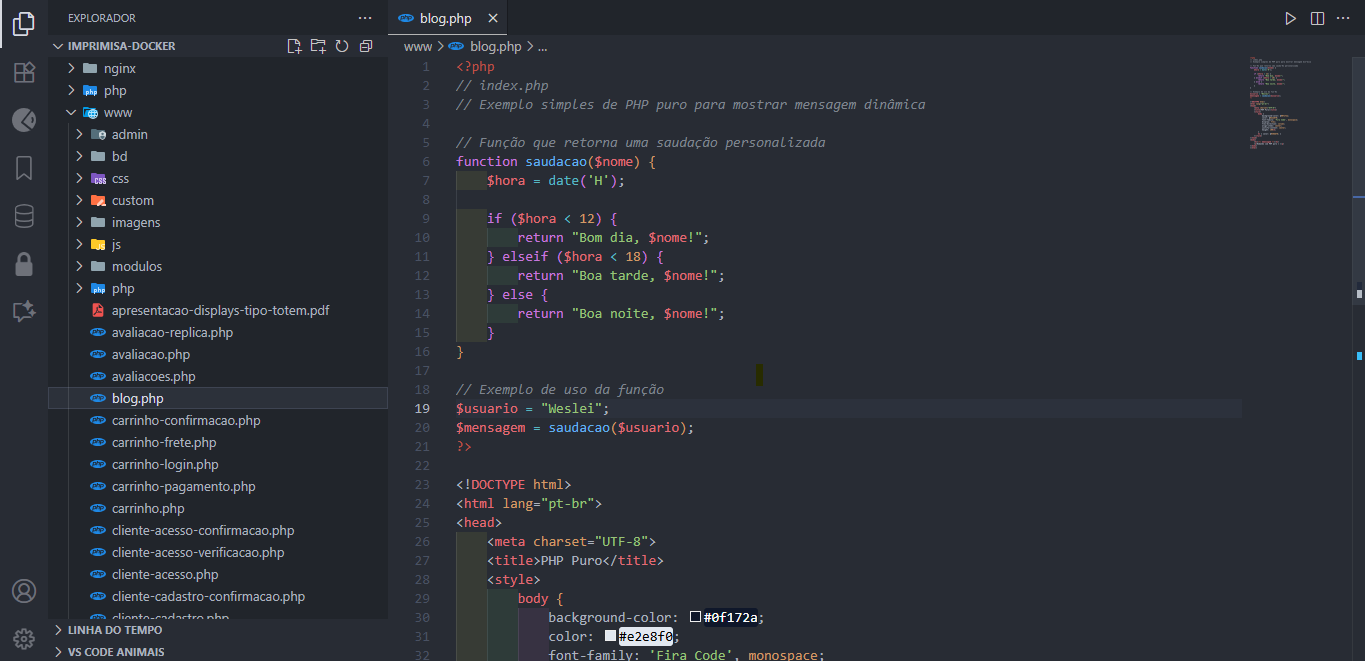Viewport: 1365px width, 661px height.
Task: Run the blog.php file with the play button
Action: [x=1290, y=17]
